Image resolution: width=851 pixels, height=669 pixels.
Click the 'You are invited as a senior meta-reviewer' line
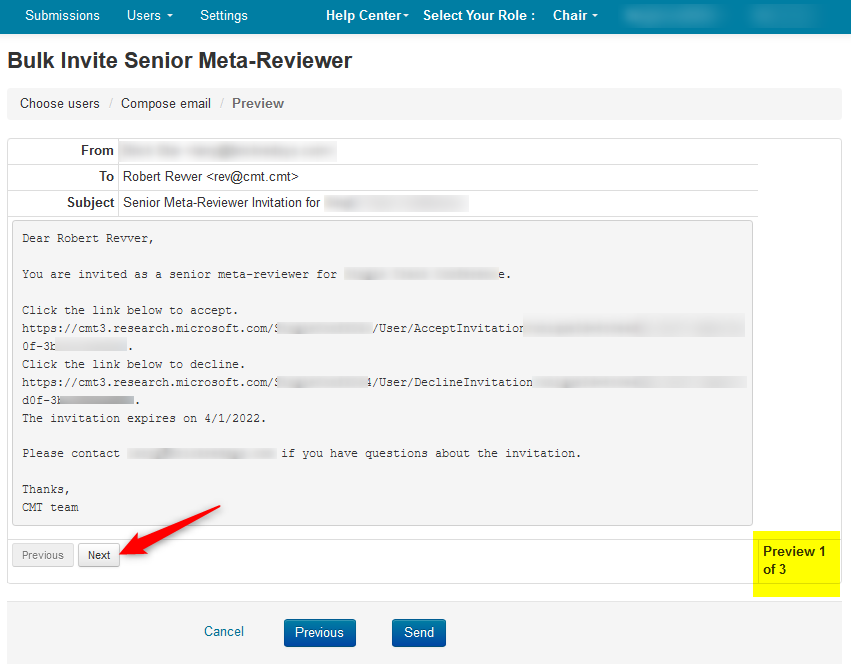click(x=266, y=275)
